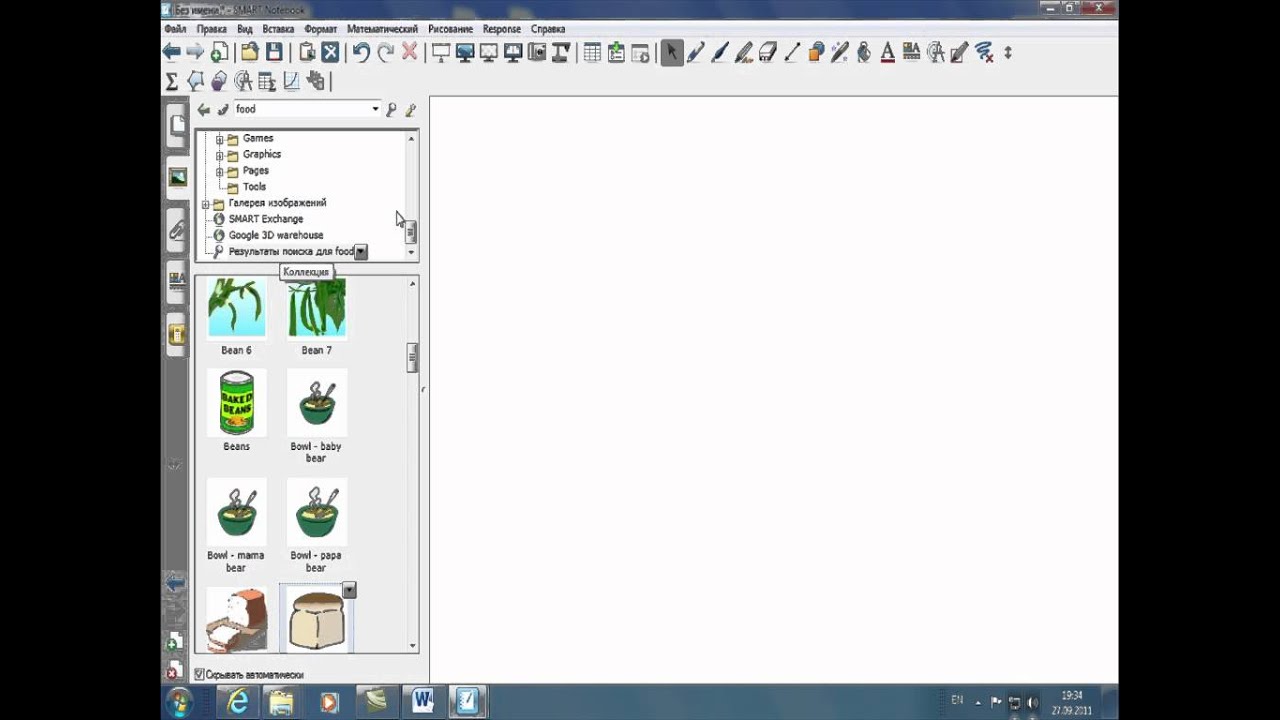Open the Вставка menu
1280x720 pixels.
[278, 29]
